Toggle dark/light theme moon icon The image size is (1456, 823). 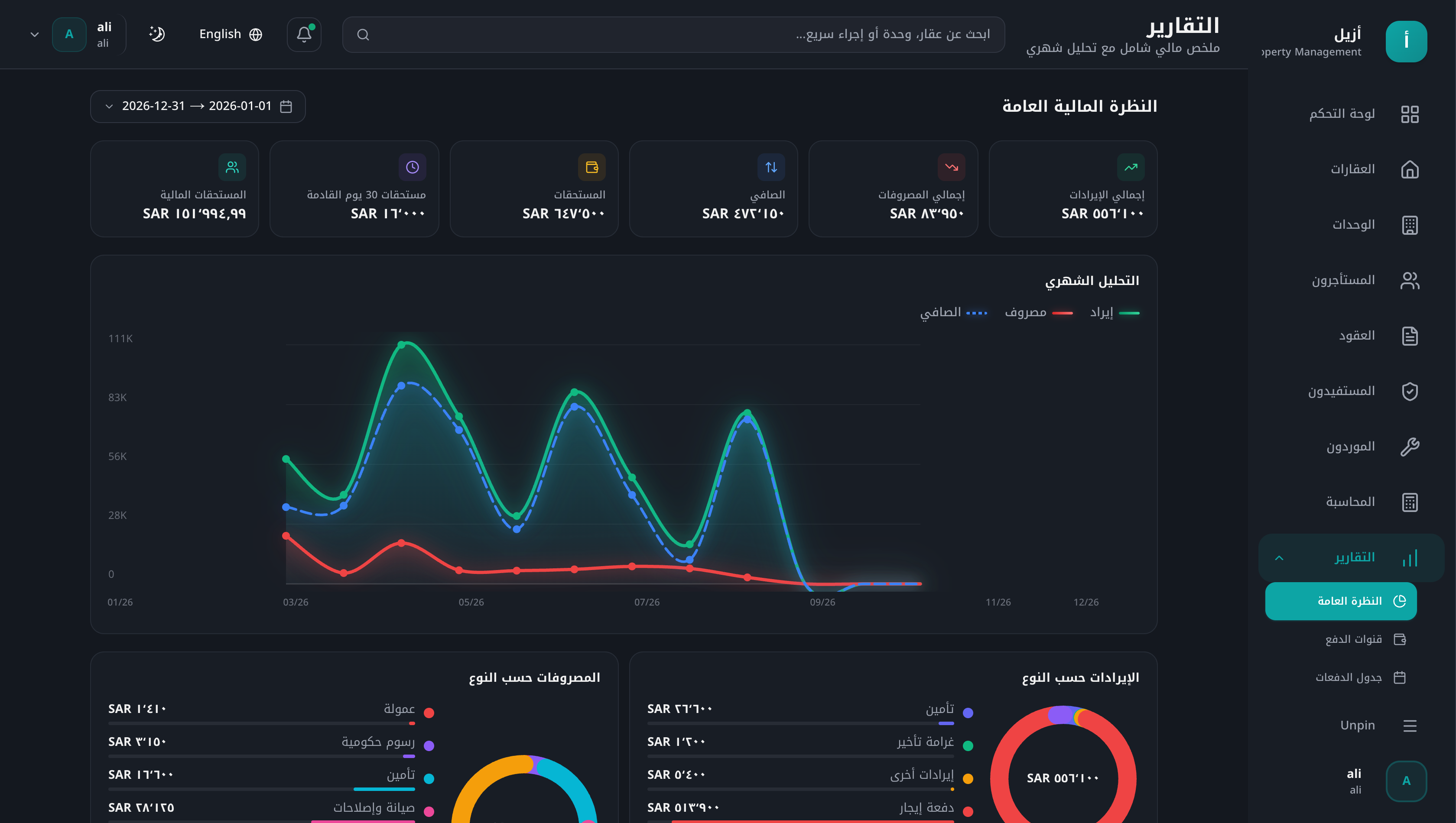click(156, 34)
